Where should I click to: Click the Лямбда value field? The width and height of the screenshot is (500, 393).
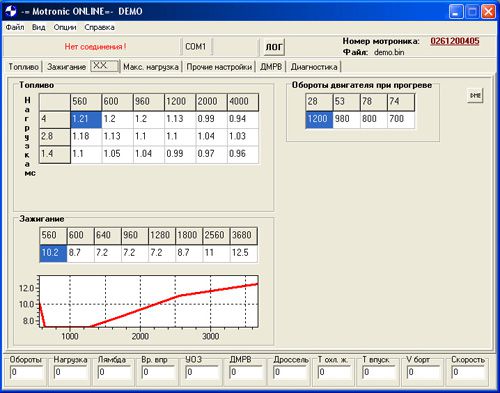point(114,373)
